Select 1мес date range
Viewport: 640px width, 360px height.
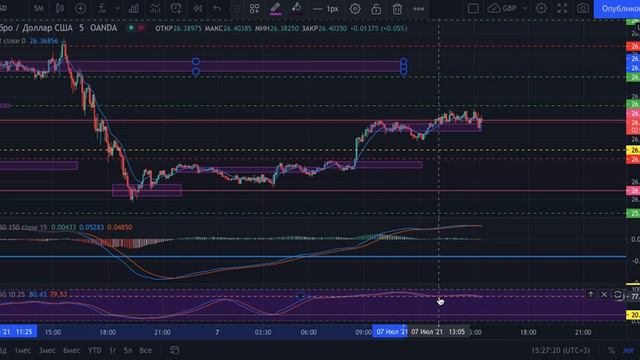click(23, 350)
